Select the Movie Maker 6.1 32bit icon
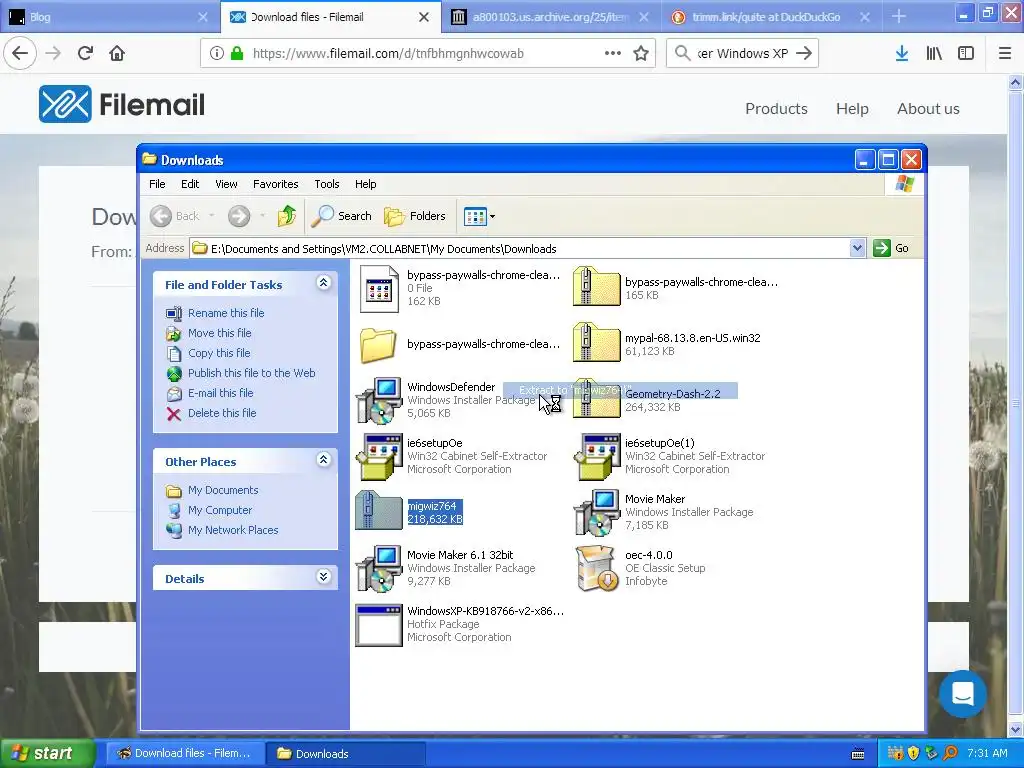Image resolution: width=1024 pixels, height=768 pixels. (379, 568)
